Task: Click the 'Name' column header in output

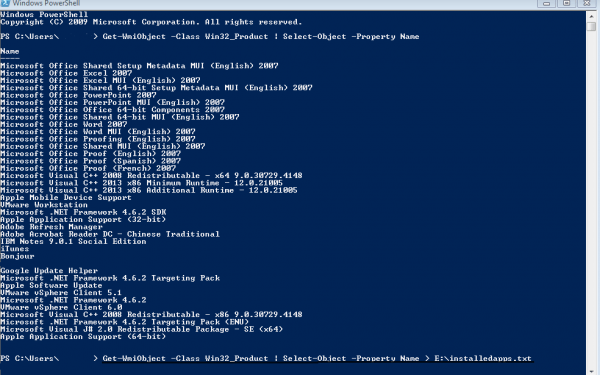Action: click(x=10, y=51)
